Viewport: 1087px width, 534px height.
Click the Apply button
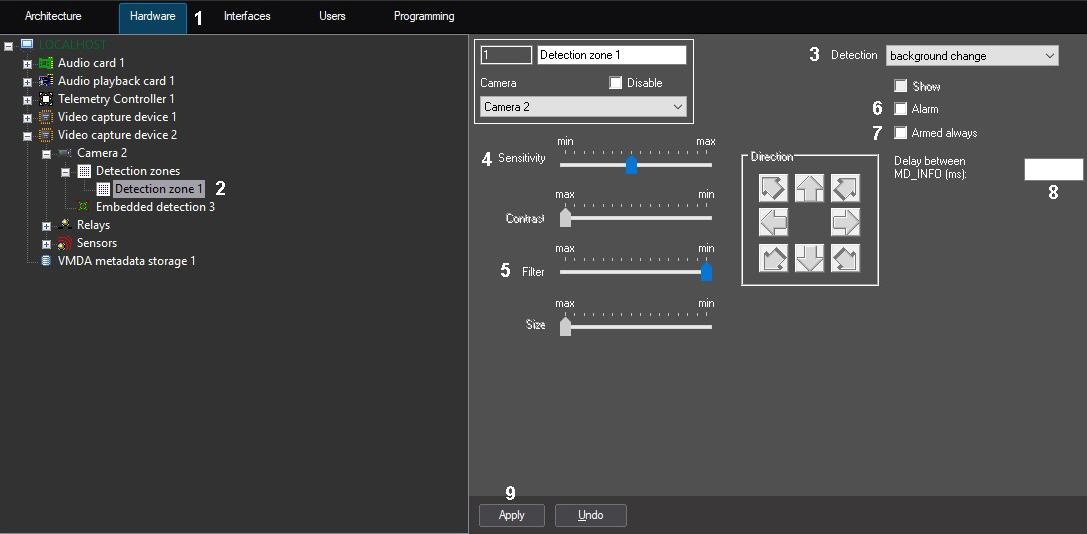coord(512,515)
